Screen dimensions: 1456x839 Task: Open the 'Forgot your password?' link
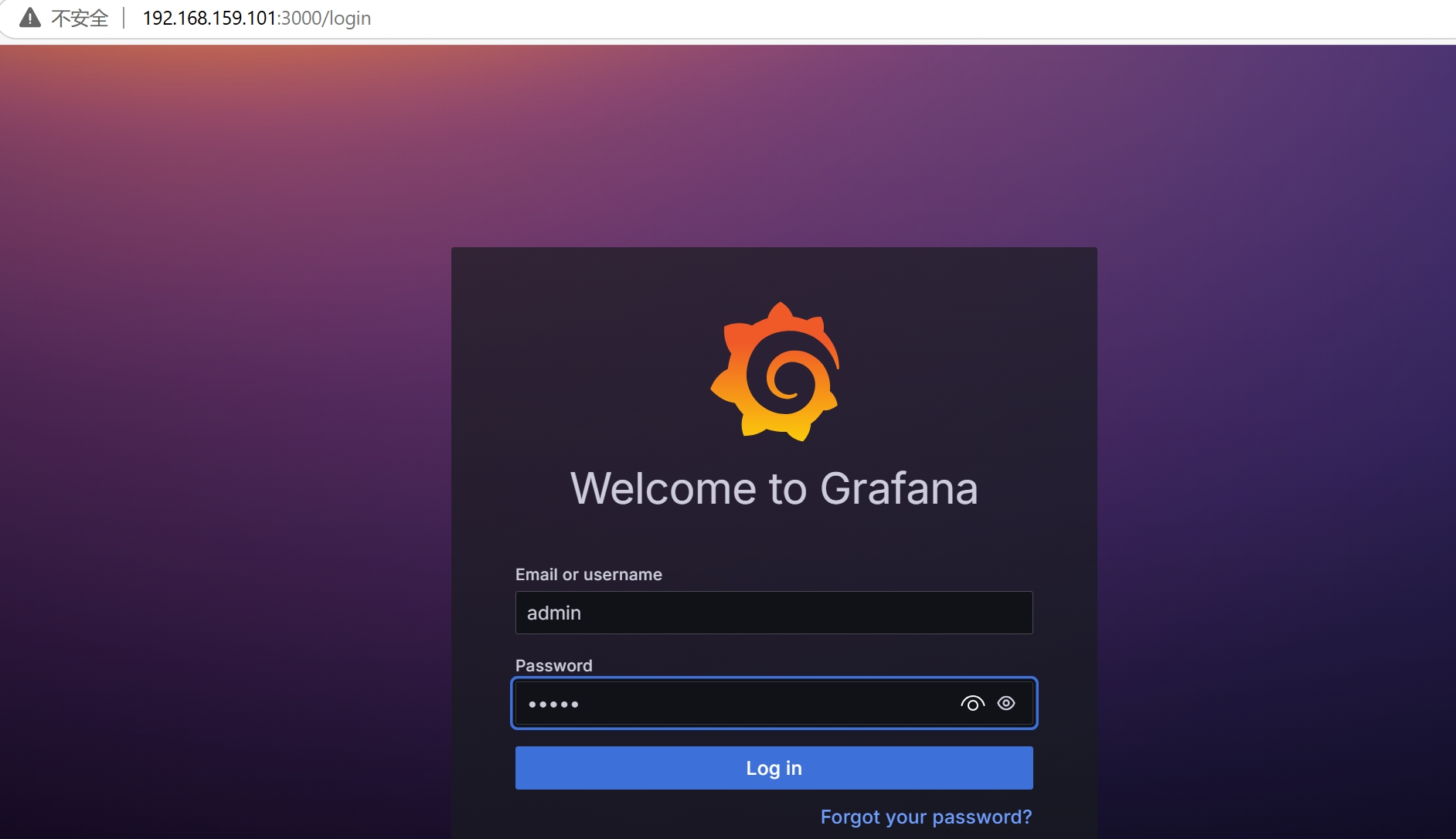pos(926,817)
